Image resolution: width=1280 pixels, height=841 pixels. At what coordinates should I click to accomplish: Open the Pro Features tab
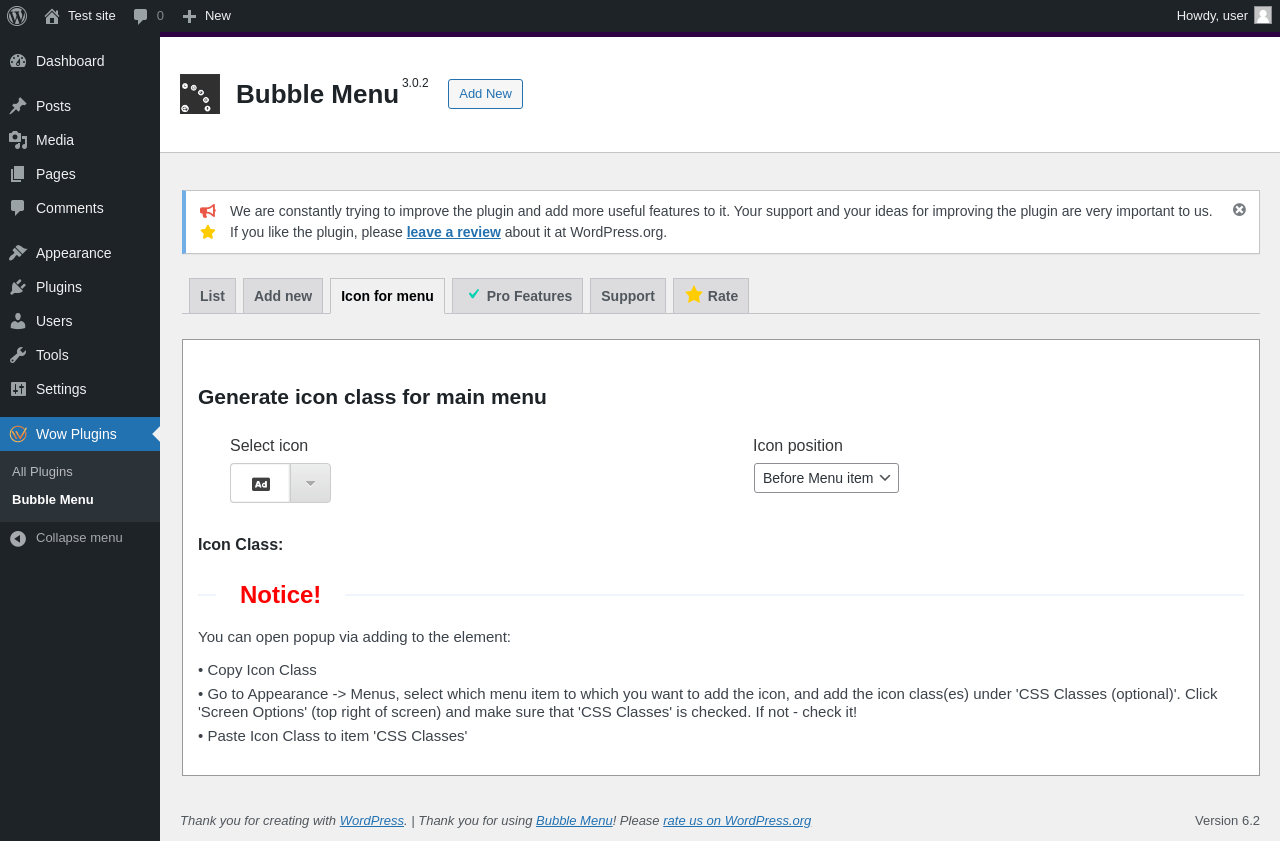pos(517,296)
